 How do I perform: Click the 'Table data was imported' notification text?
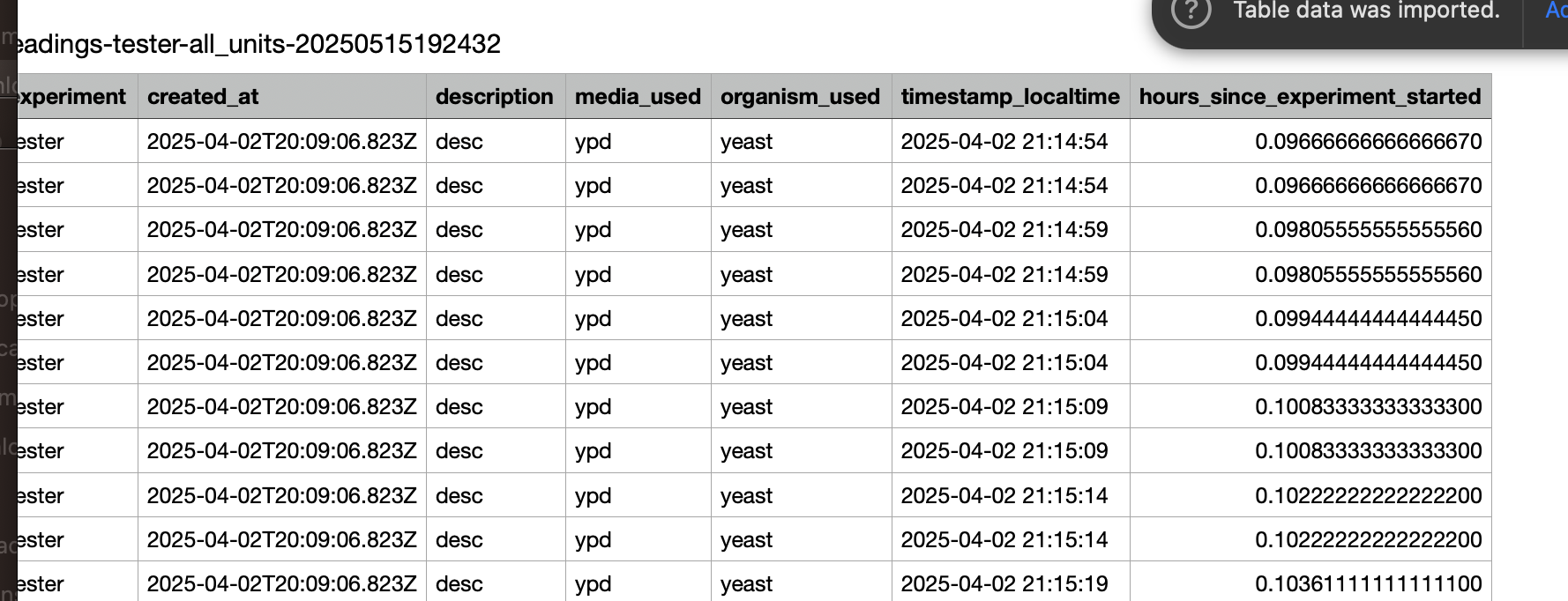[x=1366, y=11]
